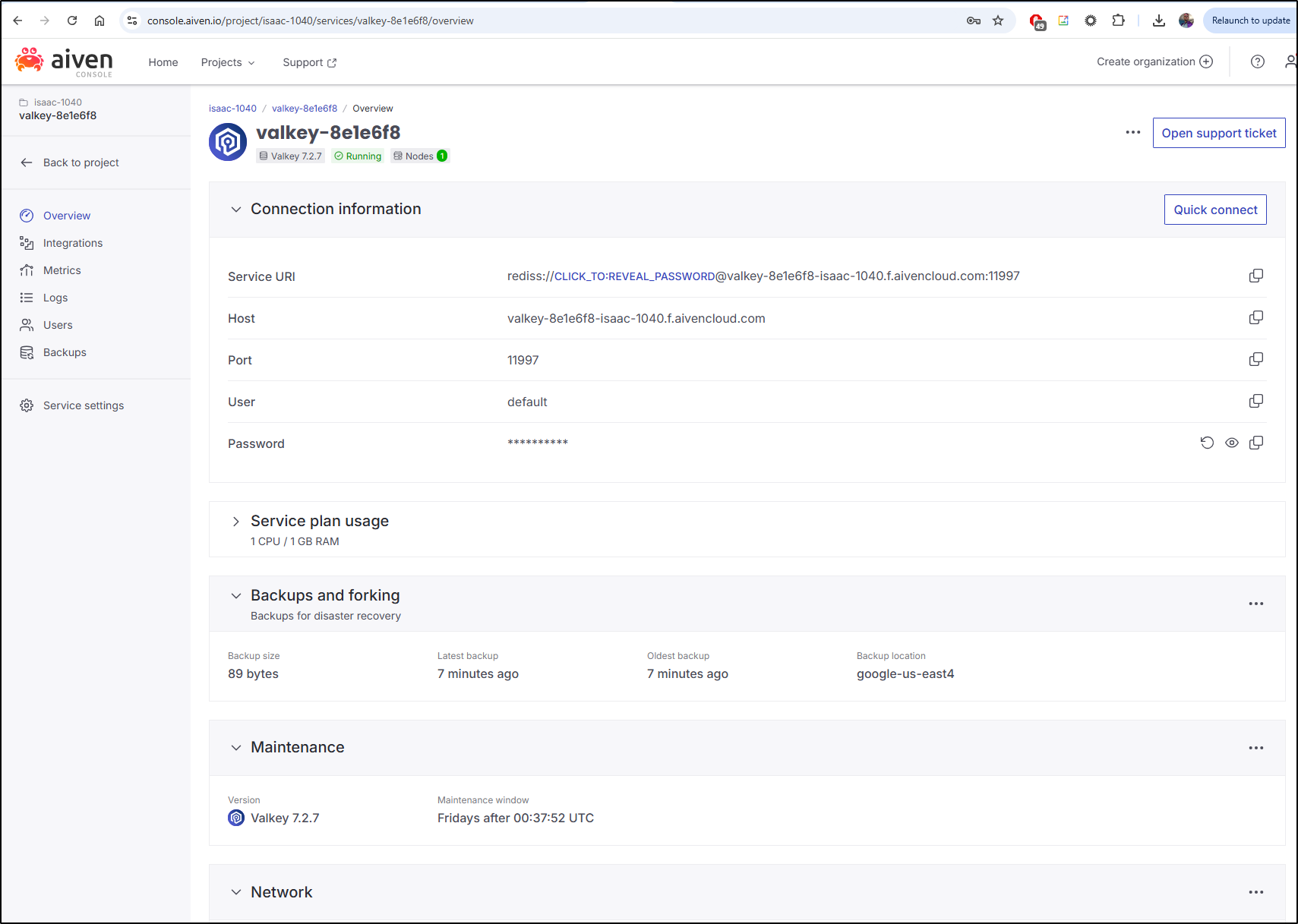Image resolution: width=1298 pixels, height=924 pixels.
Task: Click Create organization
Action: pyautogui.click(x=1154, y=61)
